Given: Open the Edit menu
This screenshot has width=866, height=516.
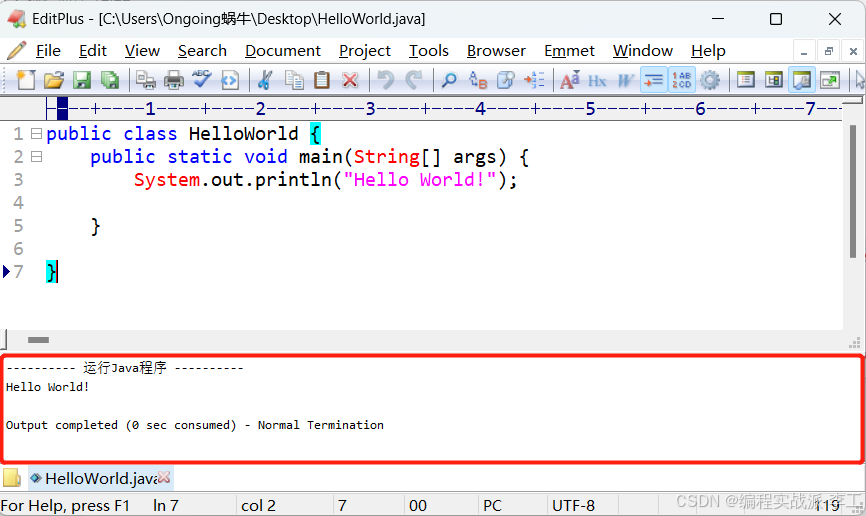Looking at the screenshot, I should point(92,51).
